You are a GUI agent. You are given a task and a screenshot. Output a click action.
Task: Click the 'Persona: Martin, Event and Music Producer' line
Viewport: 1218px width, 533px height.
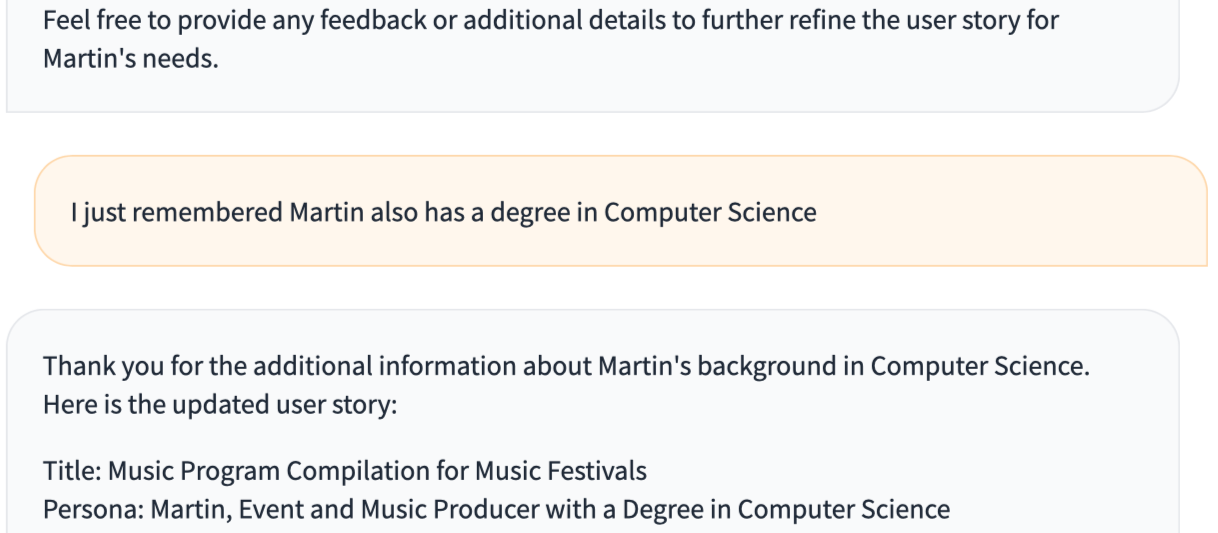coord(496,510)
